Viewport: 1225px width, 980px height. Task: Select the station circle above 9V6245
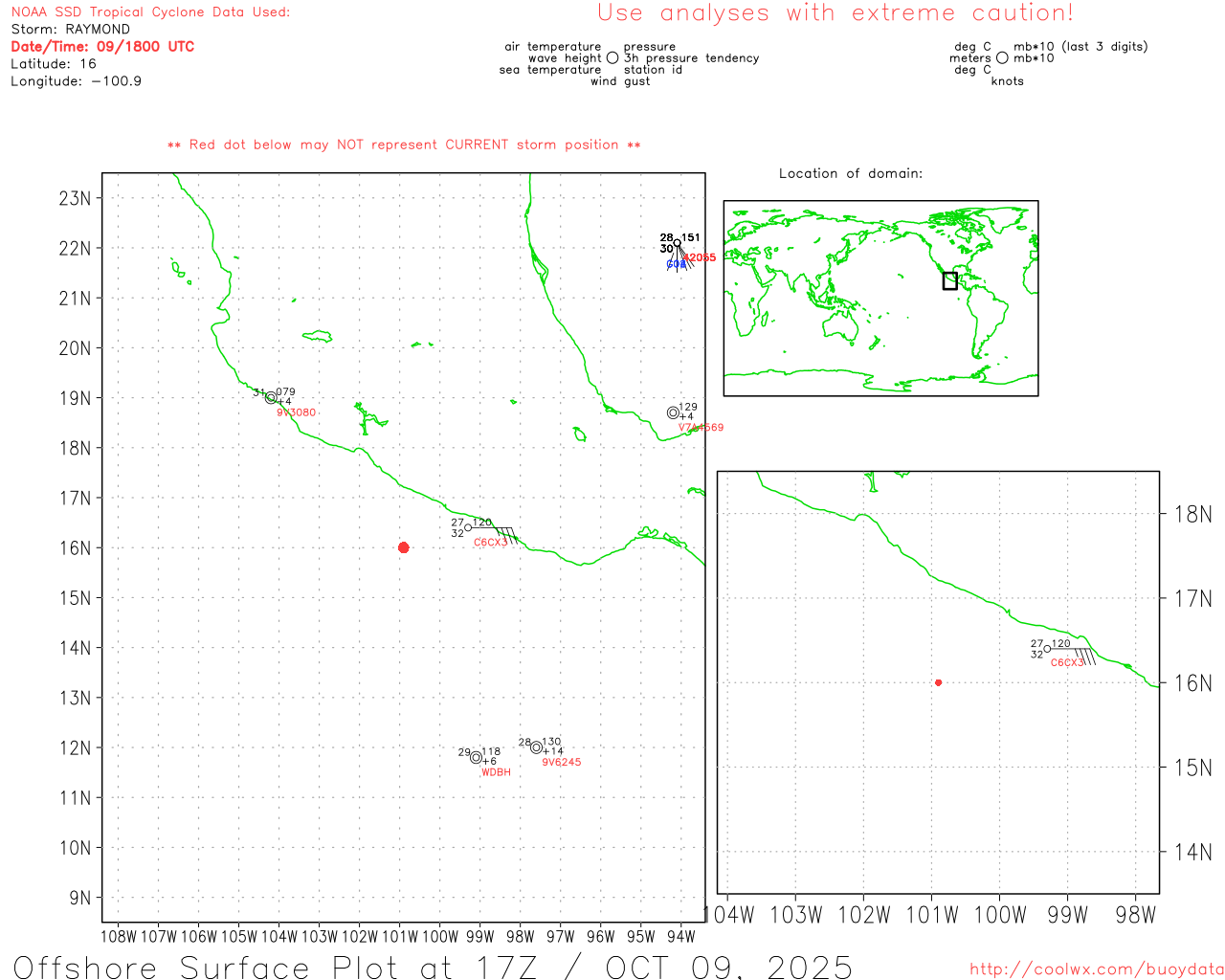[x=536, y=747]
